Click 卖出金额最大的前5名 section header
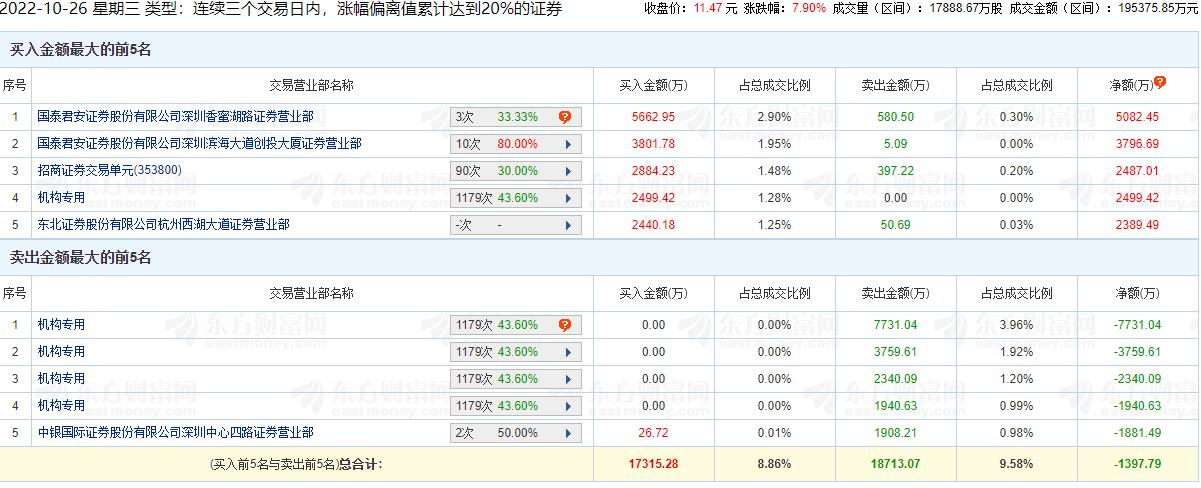Viewport: 1201px width, 488px height. (79, 258)
